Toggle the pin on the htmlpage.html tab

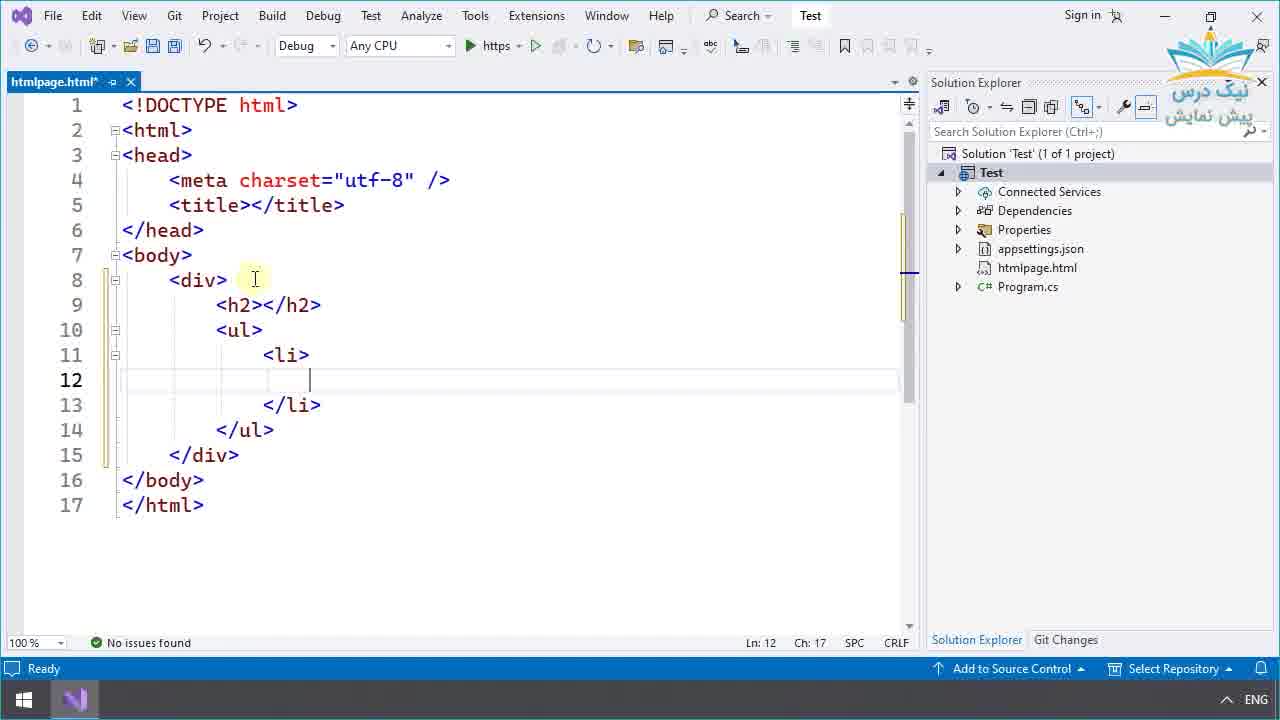tap(112, 82)
